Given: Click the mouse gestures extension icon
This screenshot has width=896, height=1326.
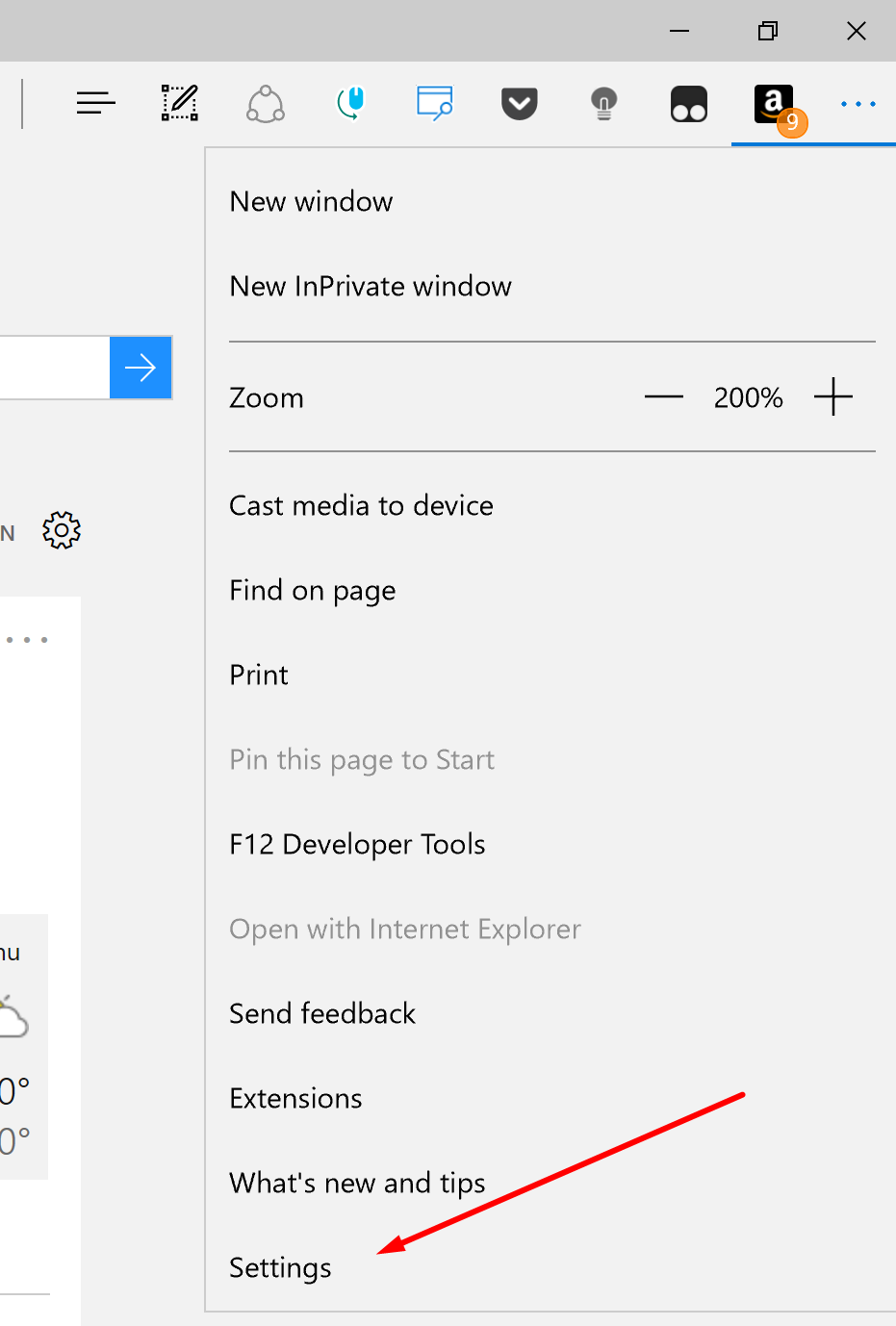Looking at the screenshot, I should point(350,103).
